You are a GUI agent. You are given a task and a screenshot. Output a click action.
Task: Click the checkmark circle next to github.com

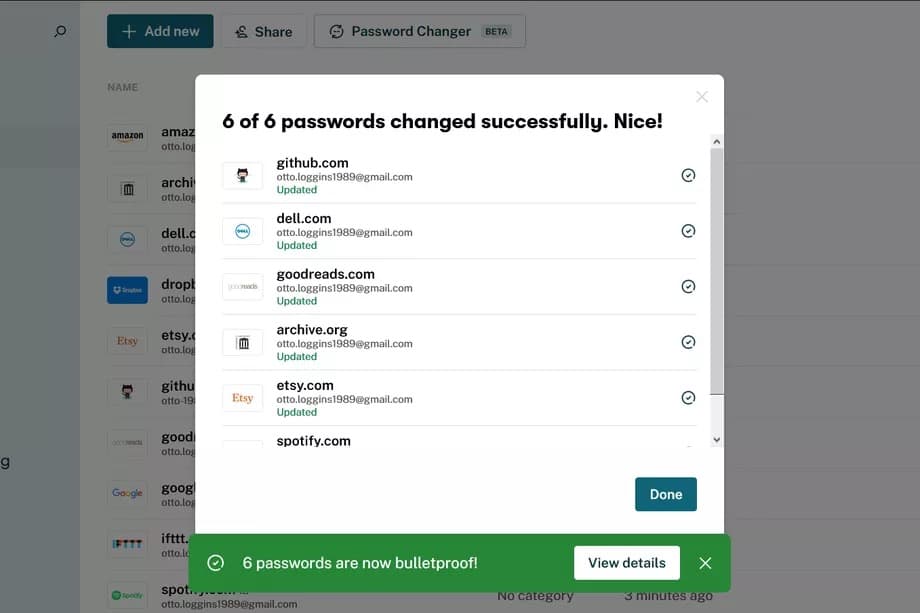[x=688, y=174]
